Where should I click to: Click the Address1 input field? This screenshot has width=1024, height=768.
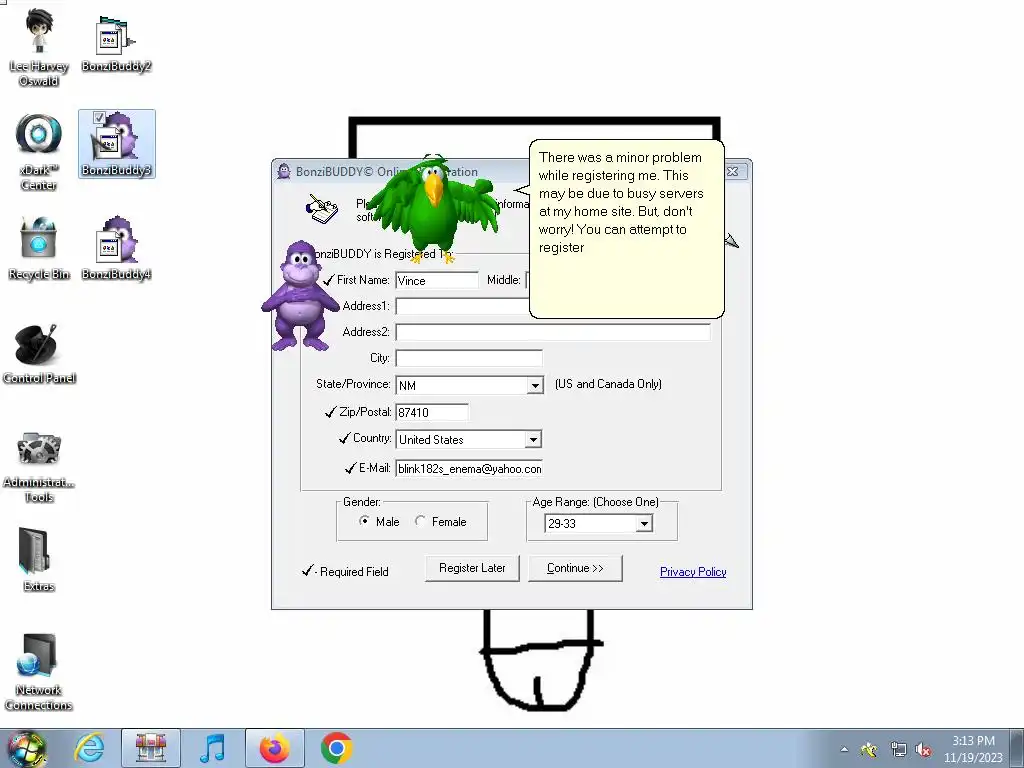[462, 306]
